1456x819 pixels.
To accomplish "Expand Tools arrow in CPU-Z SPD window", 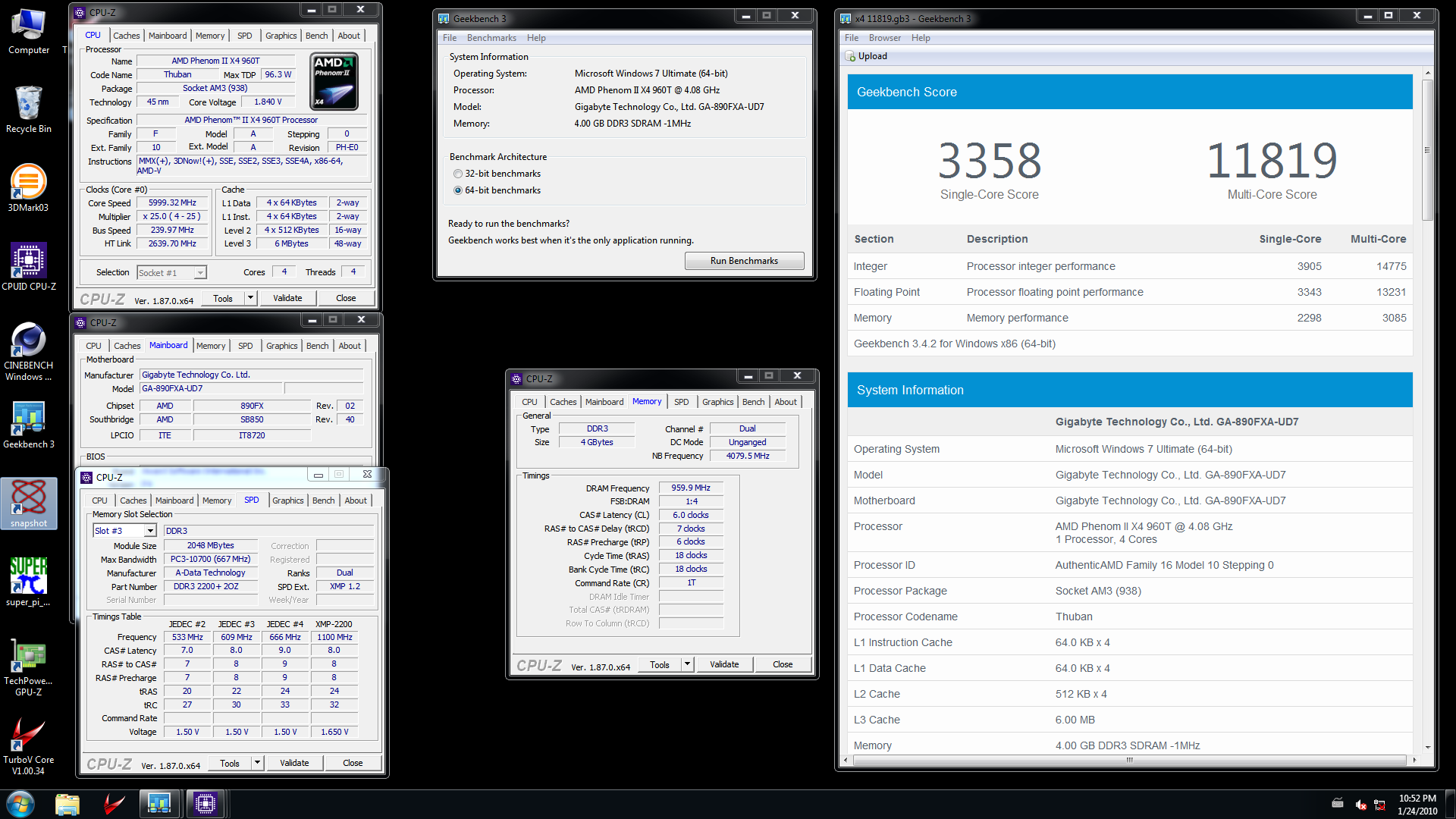I will click(257, 763).
